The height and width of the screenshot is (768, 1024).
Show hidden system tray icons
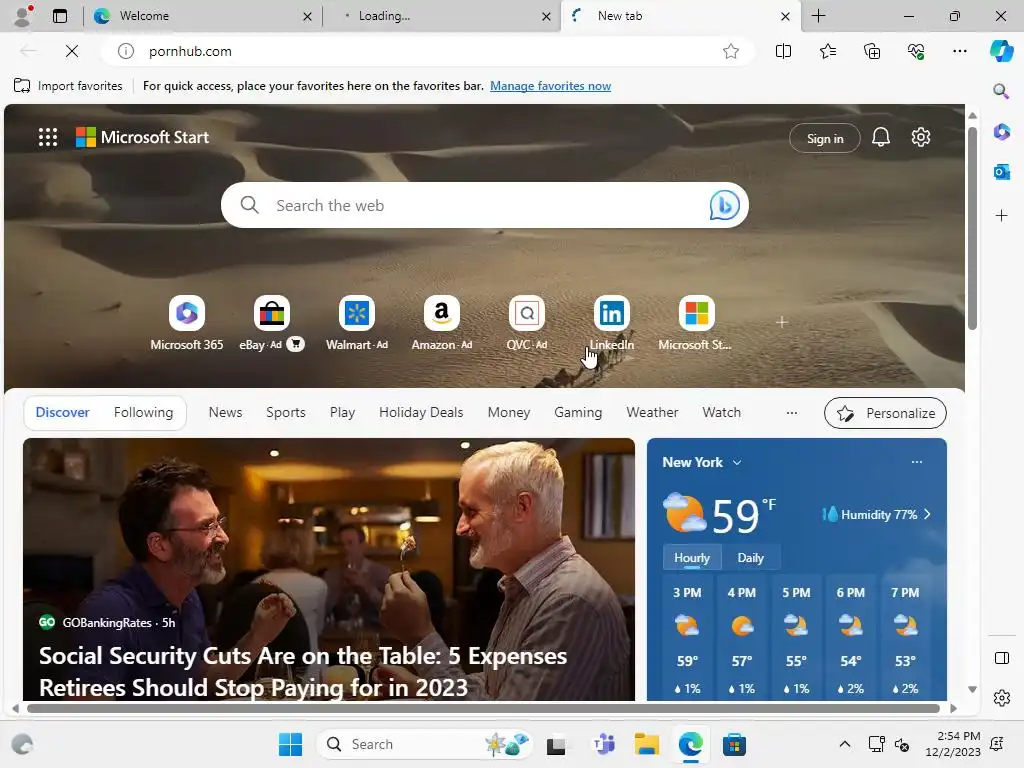[x=844, y=744]
